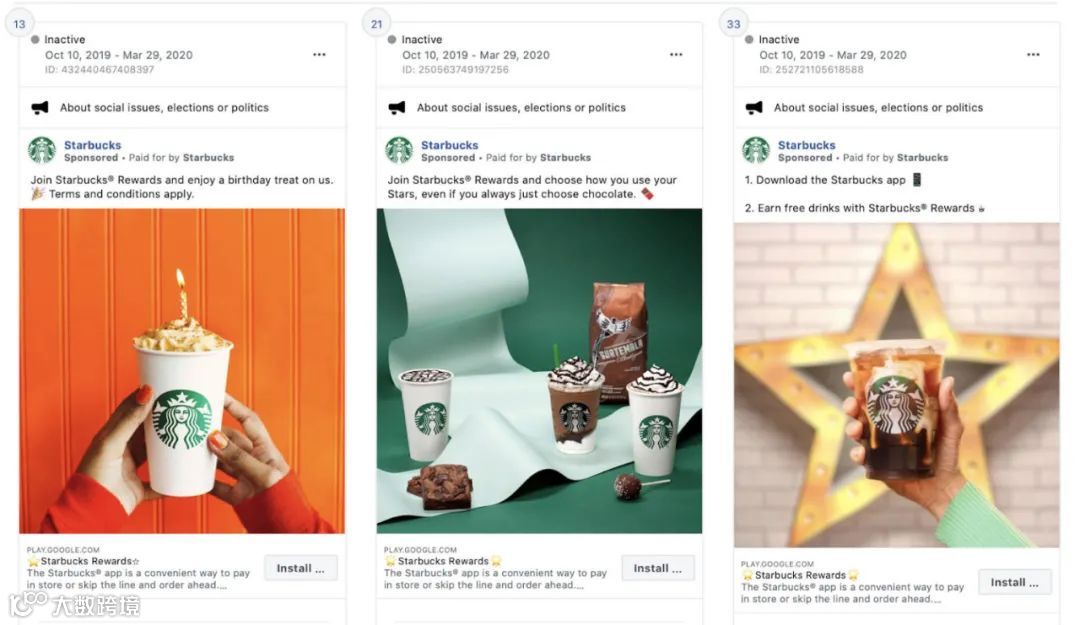Screen dimensions: 1080x625
Task: Open the three-dot menu on ad 21
Action: click(676, 54)
